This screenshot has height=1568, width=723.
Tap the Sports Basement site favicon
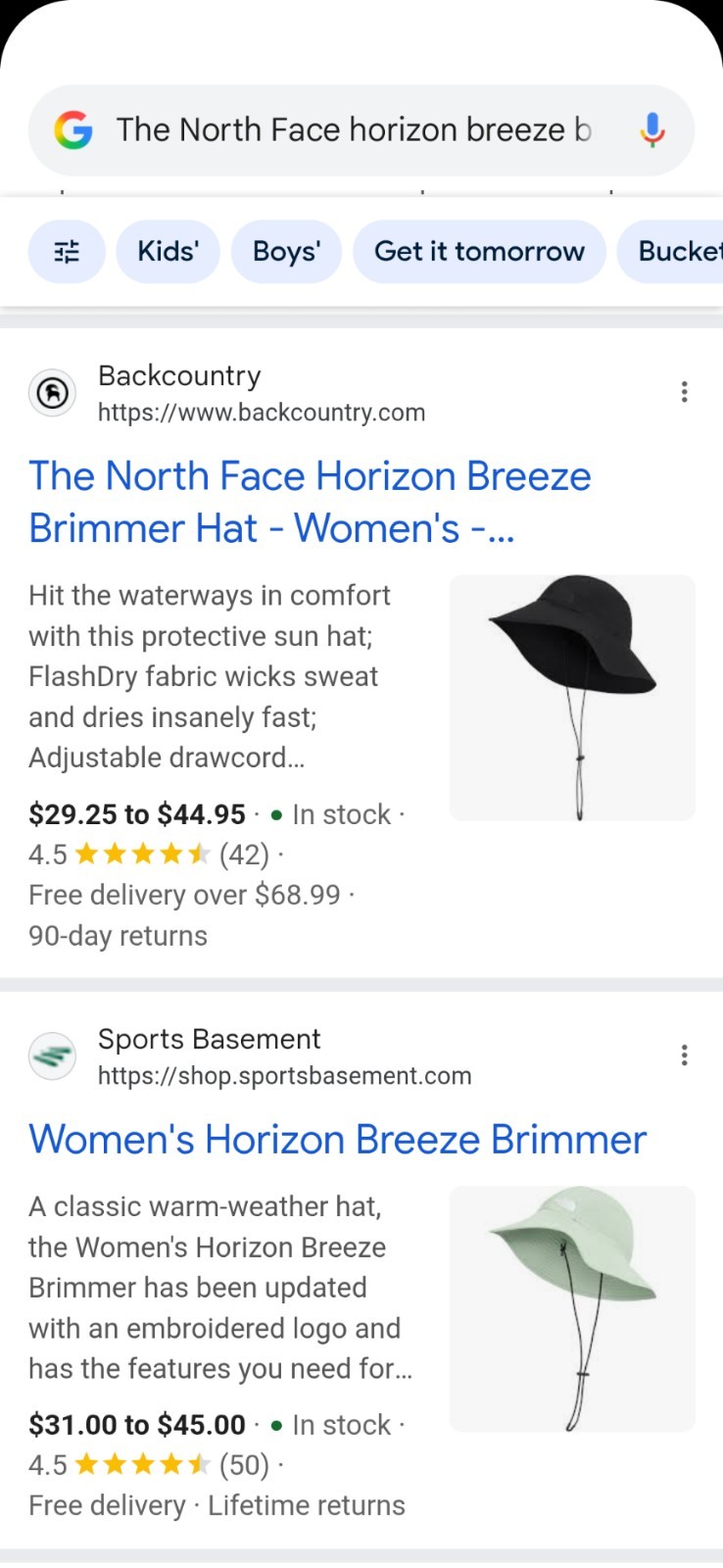[x=53, y=1056]
